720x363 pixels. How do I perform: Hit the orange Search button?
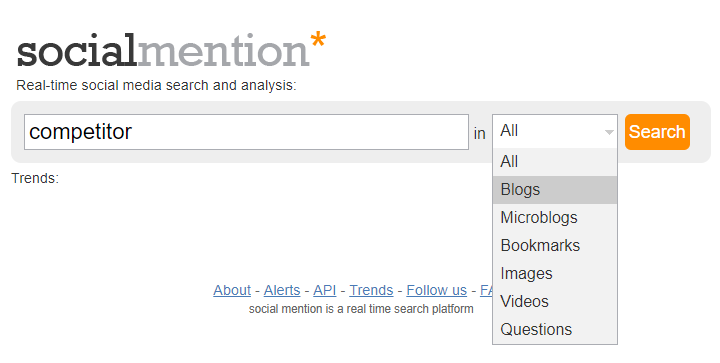[x=657, y=132]
